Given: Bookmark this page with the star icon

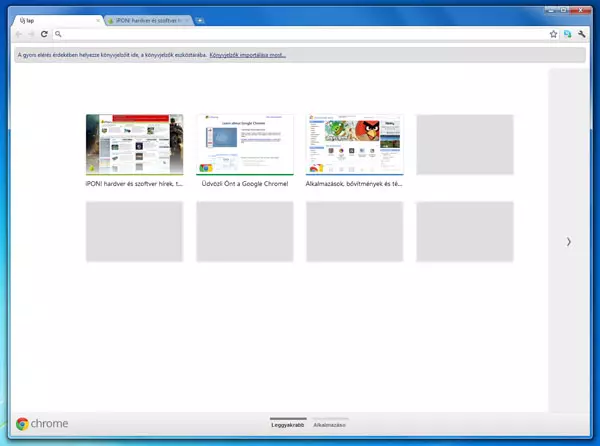Looking at the screenshot, I should [x=553, y=34].
